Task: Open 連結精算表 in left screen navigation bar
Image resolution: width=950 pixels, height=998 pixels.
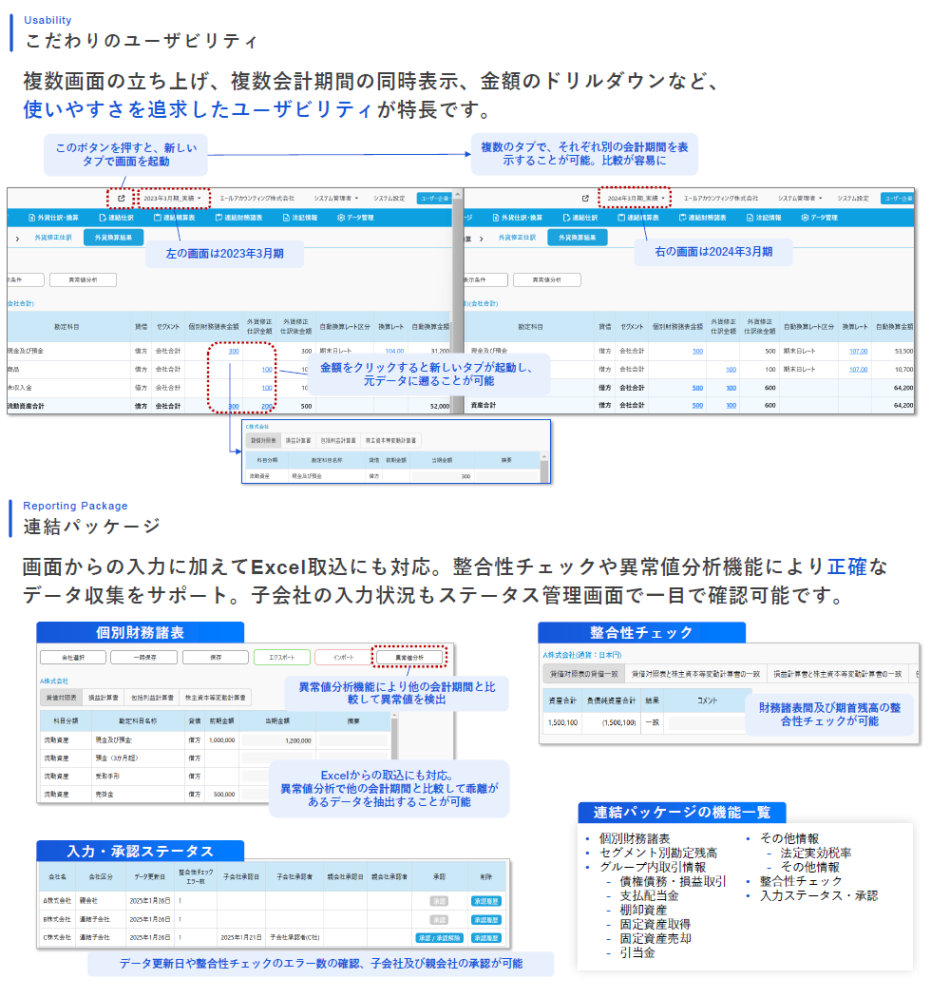Action: coord(174,217)
